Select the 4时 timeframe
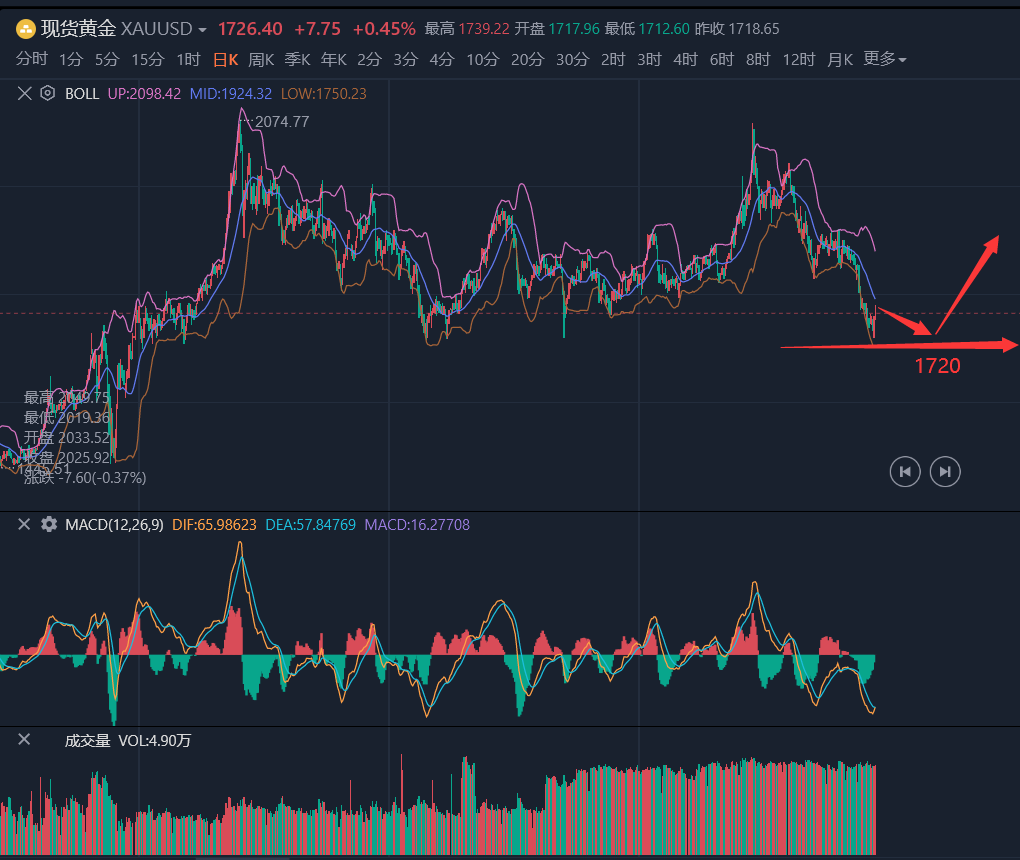Viewport: 1020px width, 860px height. click(686, 60)
